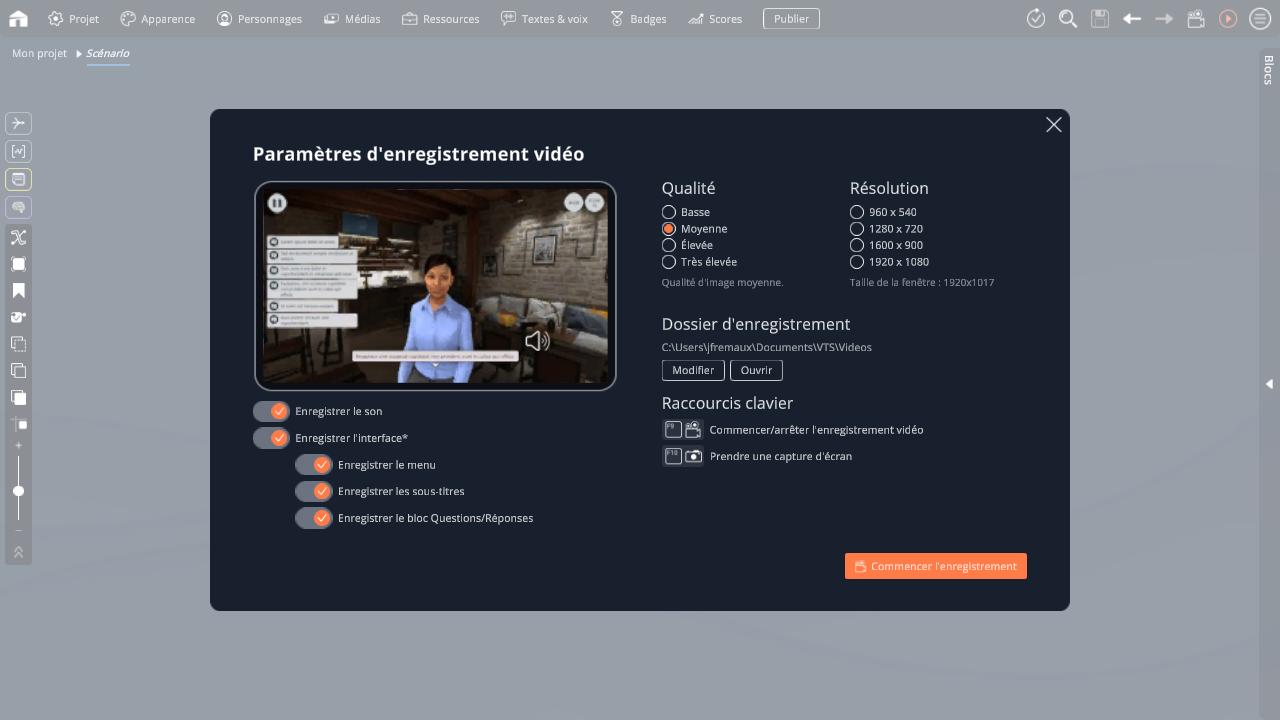Open the hamburger menu icon
Screen dimensions: 1280x720
(x=1260, y=18)
